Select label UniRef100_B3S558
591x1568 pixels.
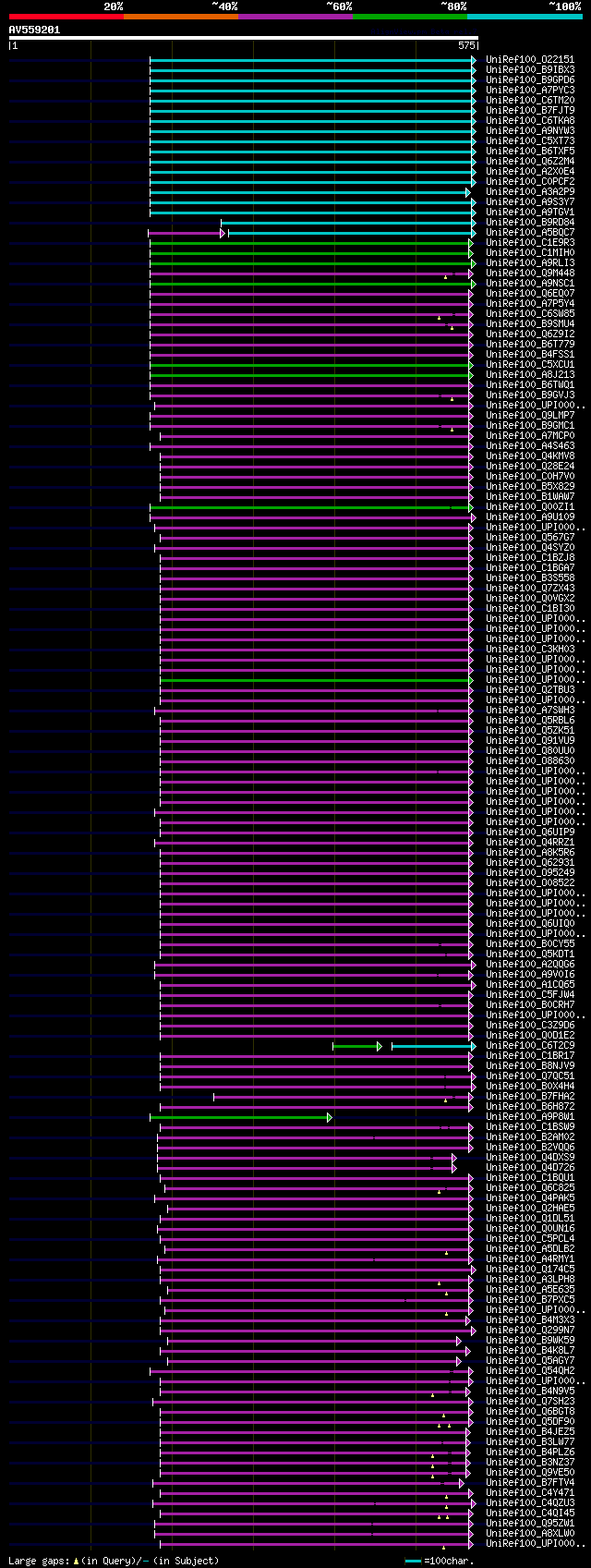530,577
